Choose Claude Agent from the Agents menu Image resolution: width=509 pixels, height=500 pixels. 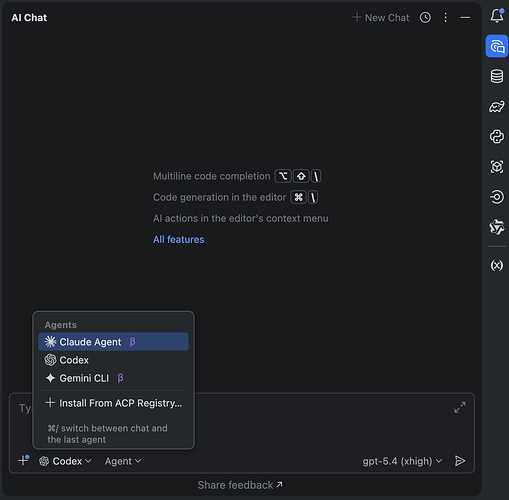(113, 342)
